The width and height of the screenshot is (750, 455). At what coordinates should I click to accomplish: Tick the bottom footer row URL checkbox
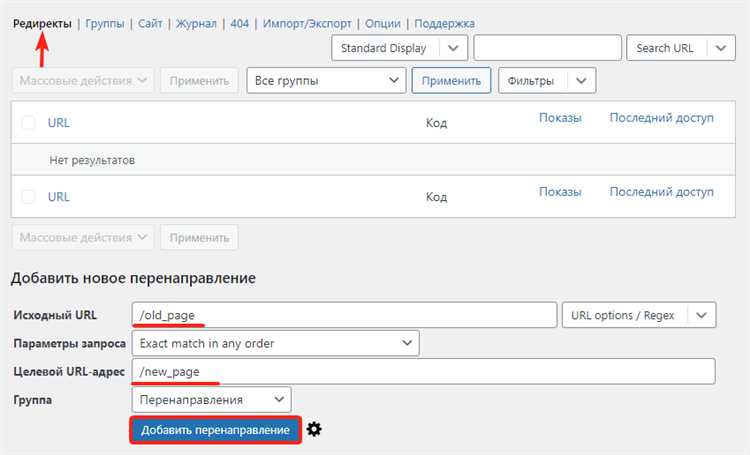click(x=28, y=196)
